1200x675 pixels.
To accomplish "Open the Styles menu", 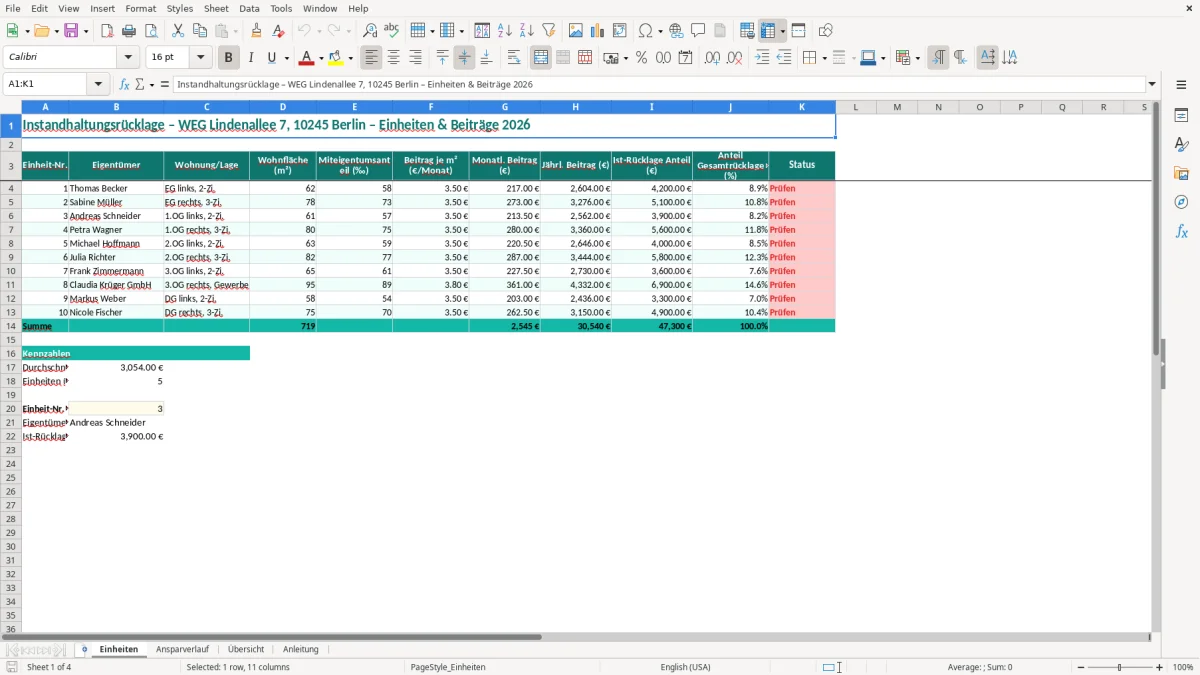I will [x=180, y=8].
